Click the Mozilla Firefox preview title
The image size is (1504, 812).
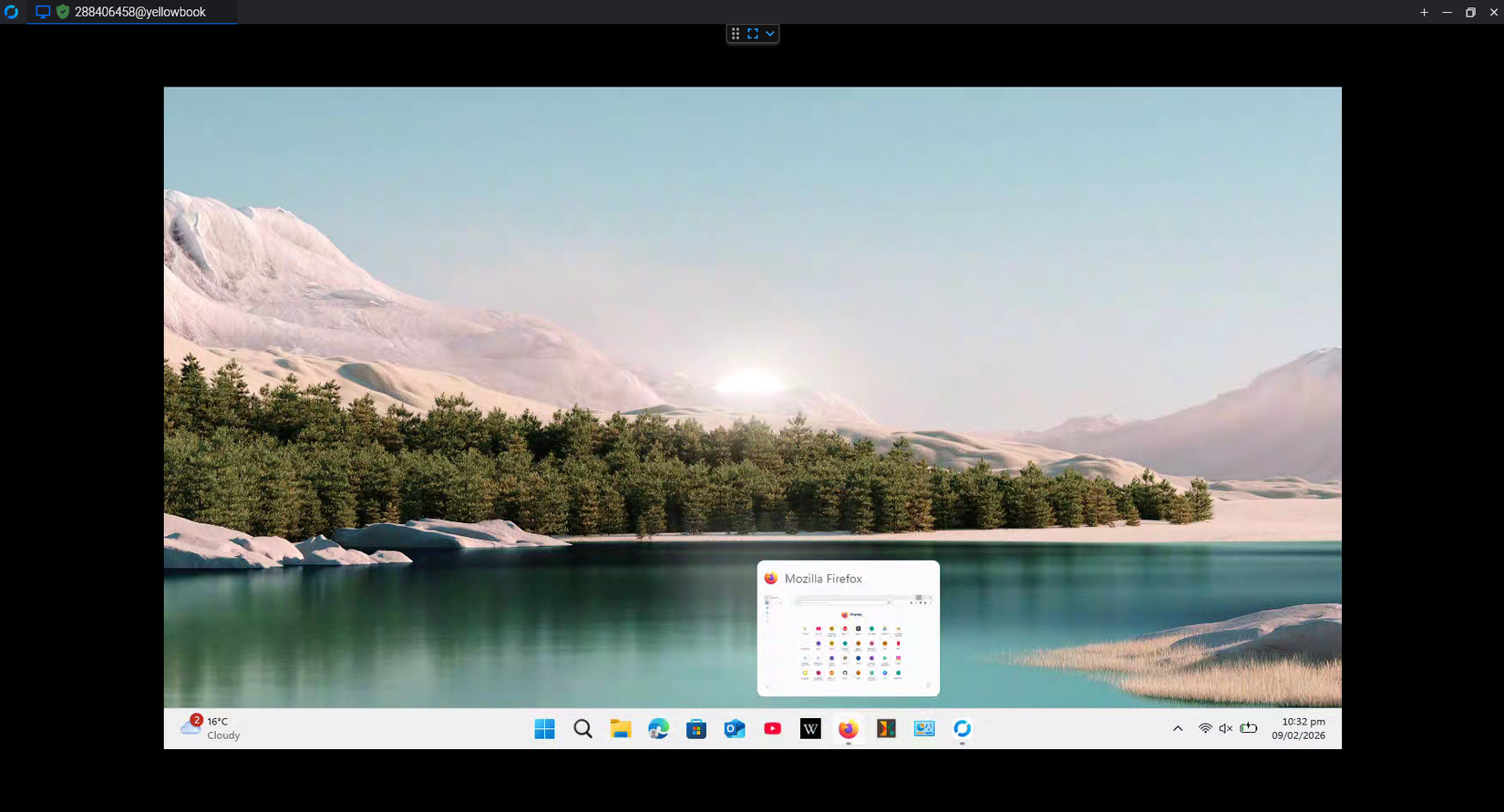click(x=823, y=579)
